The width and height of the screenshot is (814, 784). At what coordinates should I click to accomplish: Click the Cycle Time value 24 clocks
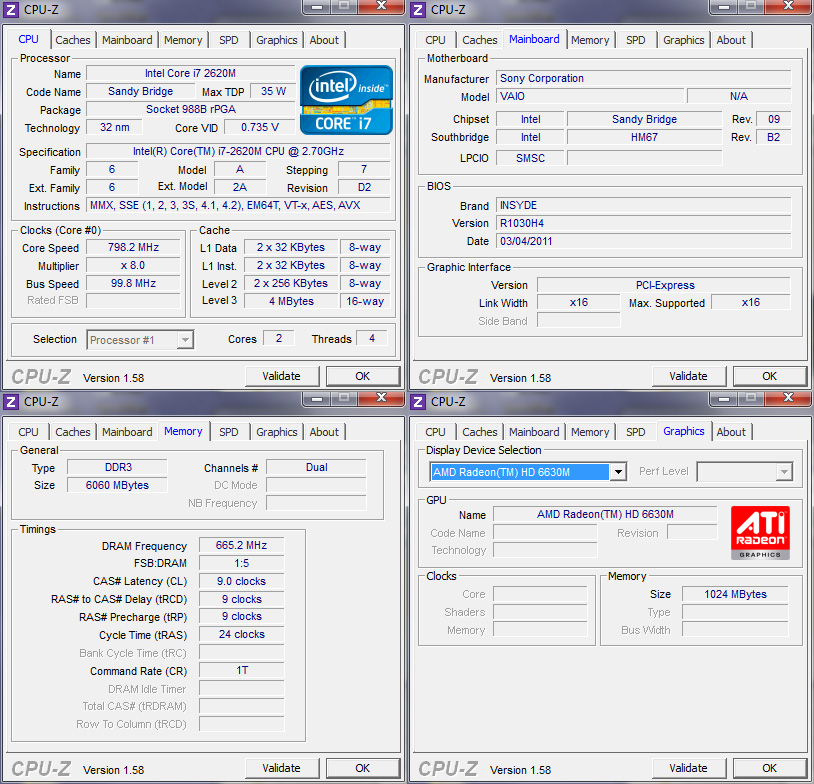click(x=241, y=634)
